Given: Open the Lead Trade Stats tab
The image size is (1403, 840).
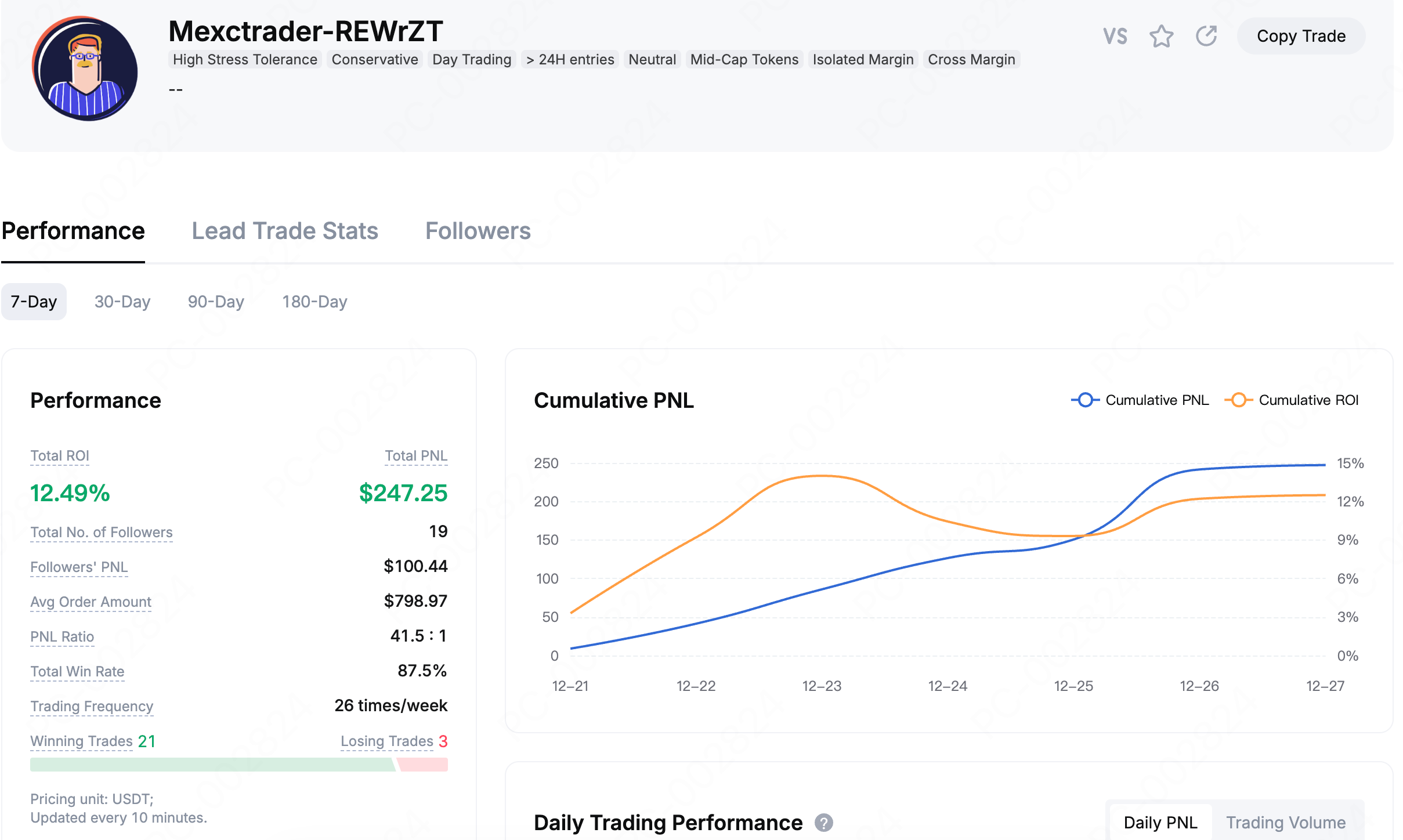Looking at the screenshot, I should [x=285, y=231].
